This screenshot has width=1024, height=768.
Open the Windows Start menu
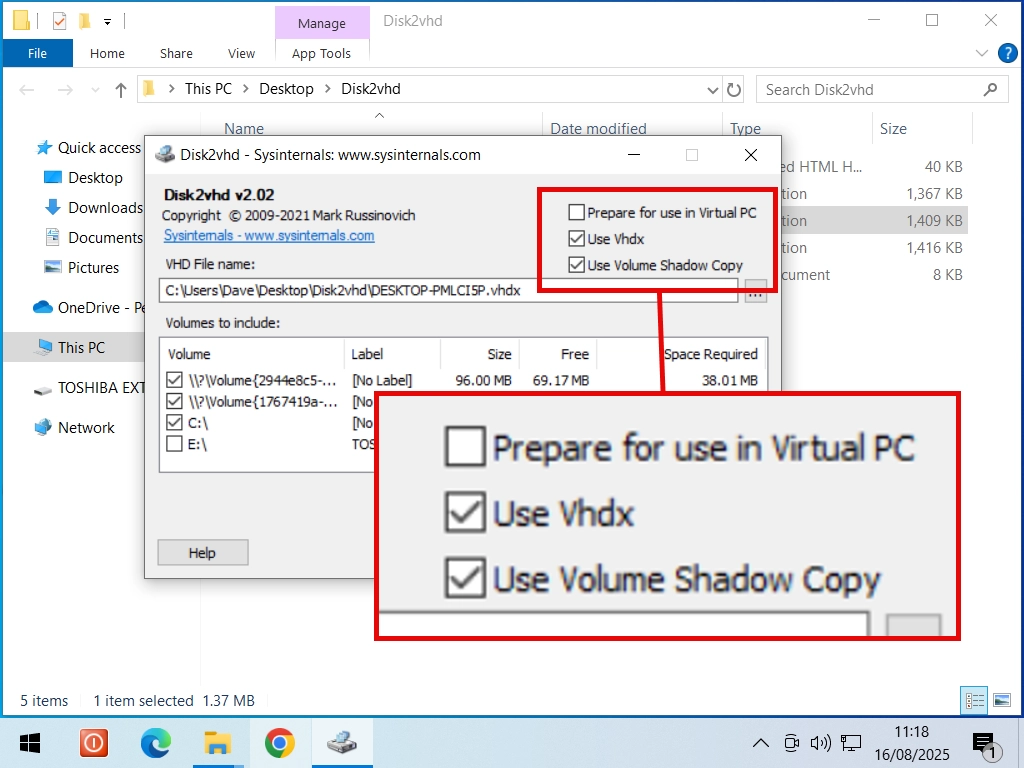pyautogui.click(x=29, y=743)
